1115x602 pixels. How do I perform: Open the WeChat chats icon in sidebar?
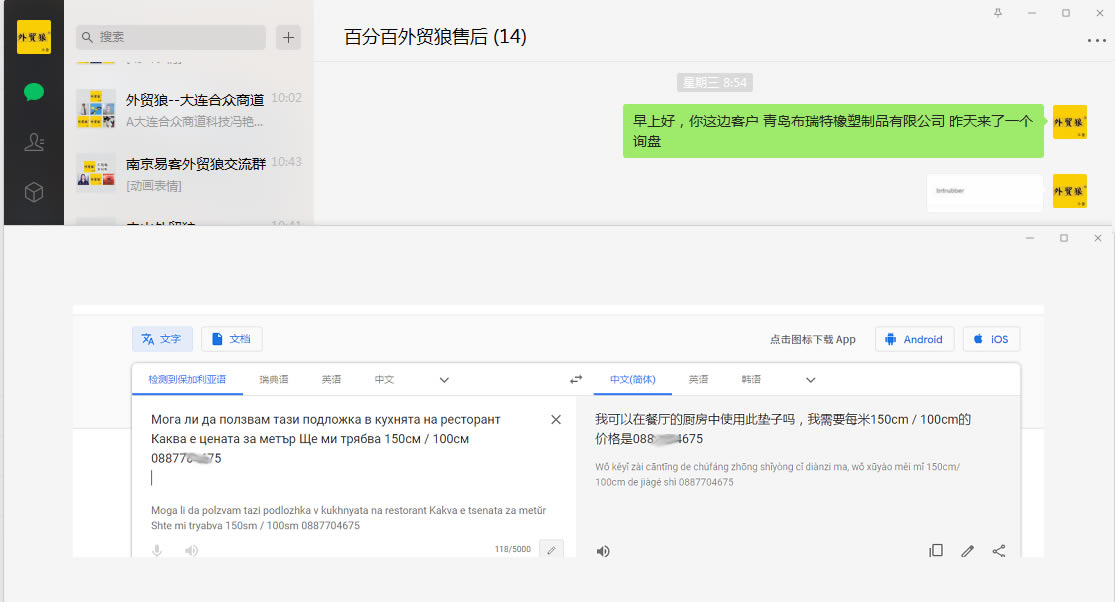point(34,92)
